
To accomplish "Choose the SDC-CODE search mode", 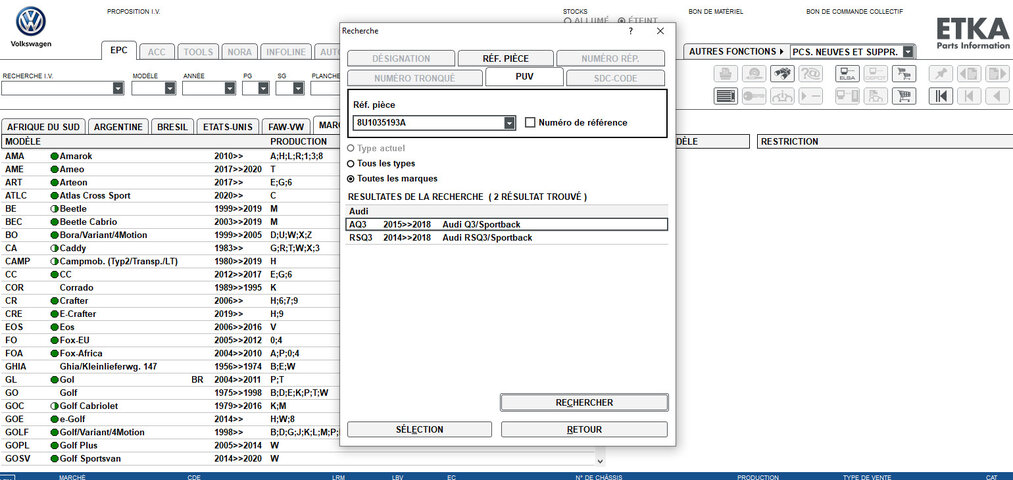I will [x=616, y=78].
